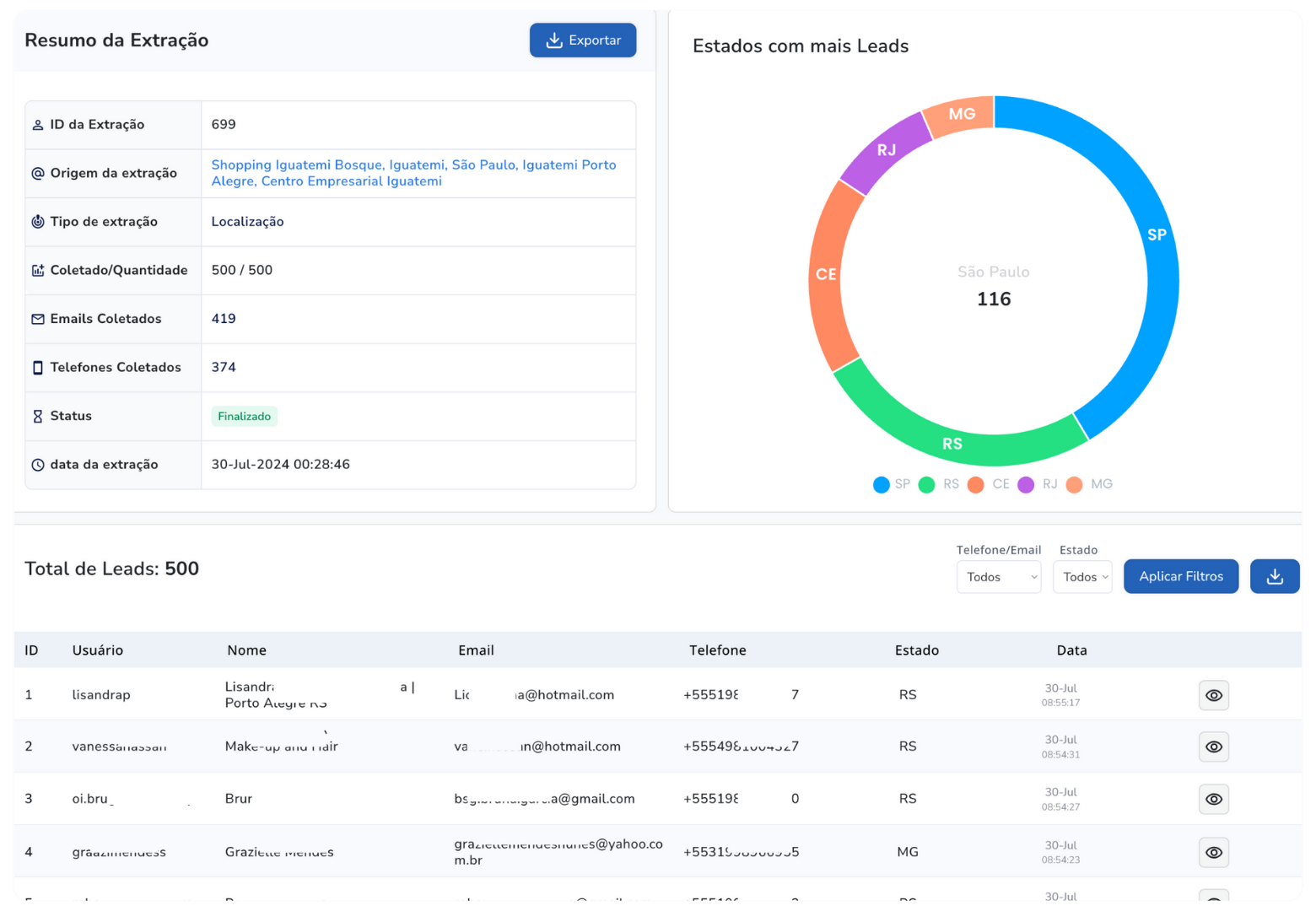The image size is (1316, 911).
Task: Click the Make-up and Hair name cell
Action: (x=282, y=747)
